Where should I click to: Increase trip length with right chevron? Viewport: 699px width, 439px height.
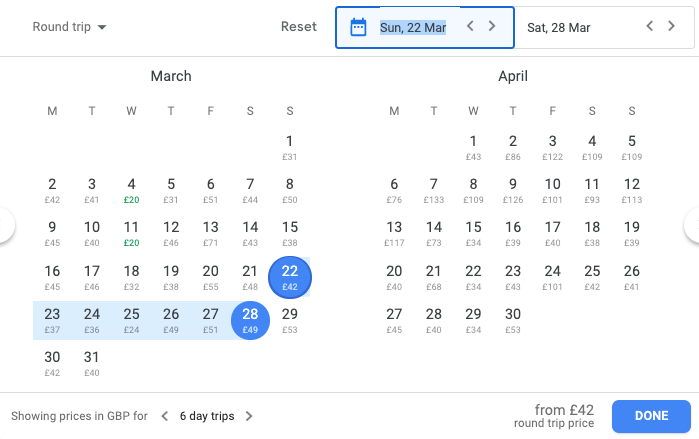pos(249,416)
